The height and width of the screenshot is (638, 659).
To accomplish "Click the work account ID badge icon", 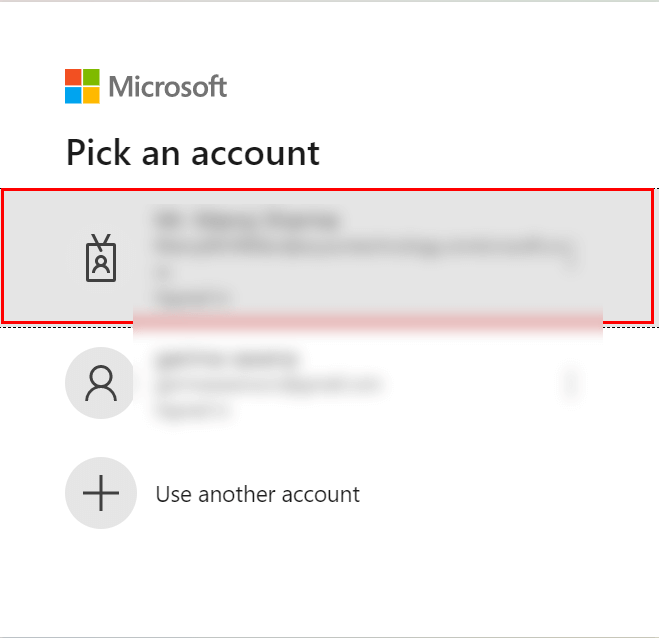I will point(101,258).
